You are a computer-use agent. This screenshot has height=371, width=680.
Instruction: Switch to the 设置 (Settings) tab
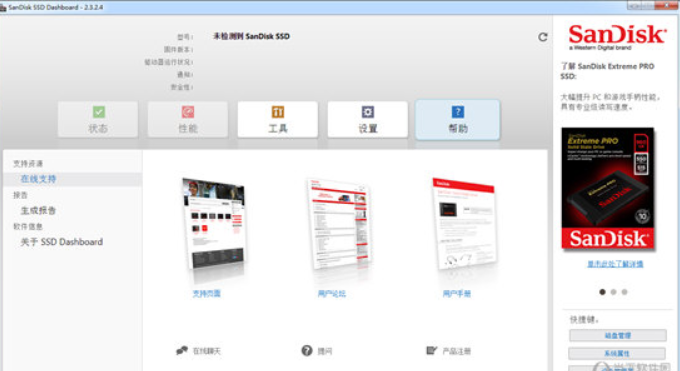pyautogui.click(x=368, y=120)
